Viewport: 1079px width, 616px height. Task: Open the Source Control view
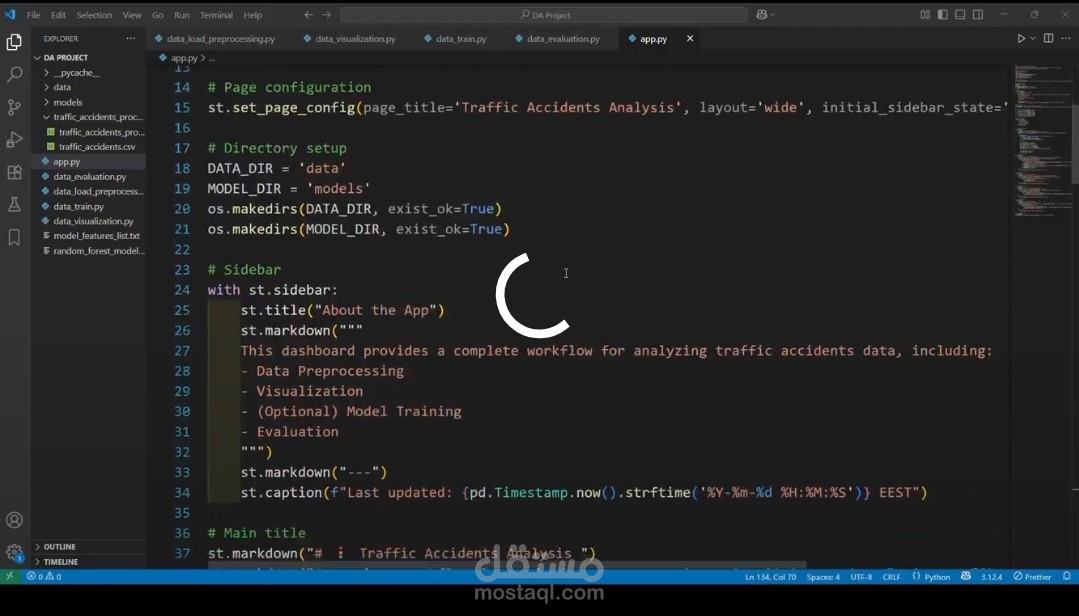pyautogui.click(x=14, y=107)
